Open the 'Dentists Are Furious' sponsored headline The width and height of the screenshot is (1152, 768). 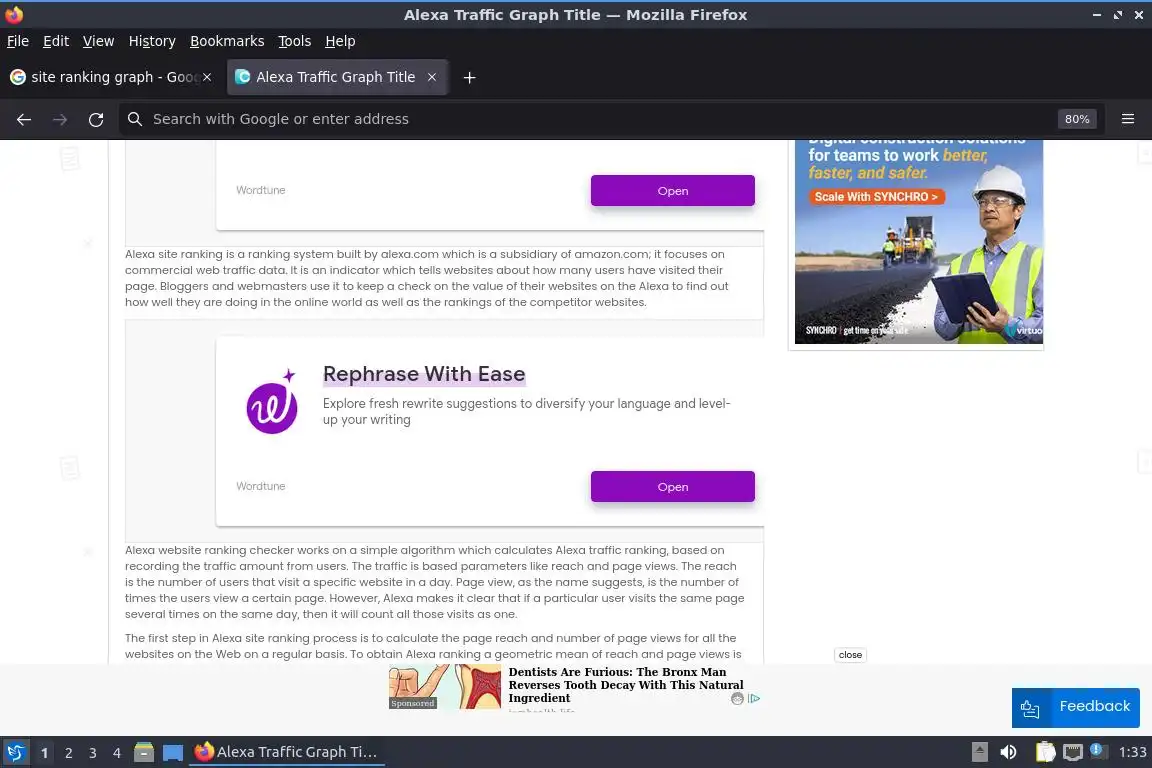point(626,685)
